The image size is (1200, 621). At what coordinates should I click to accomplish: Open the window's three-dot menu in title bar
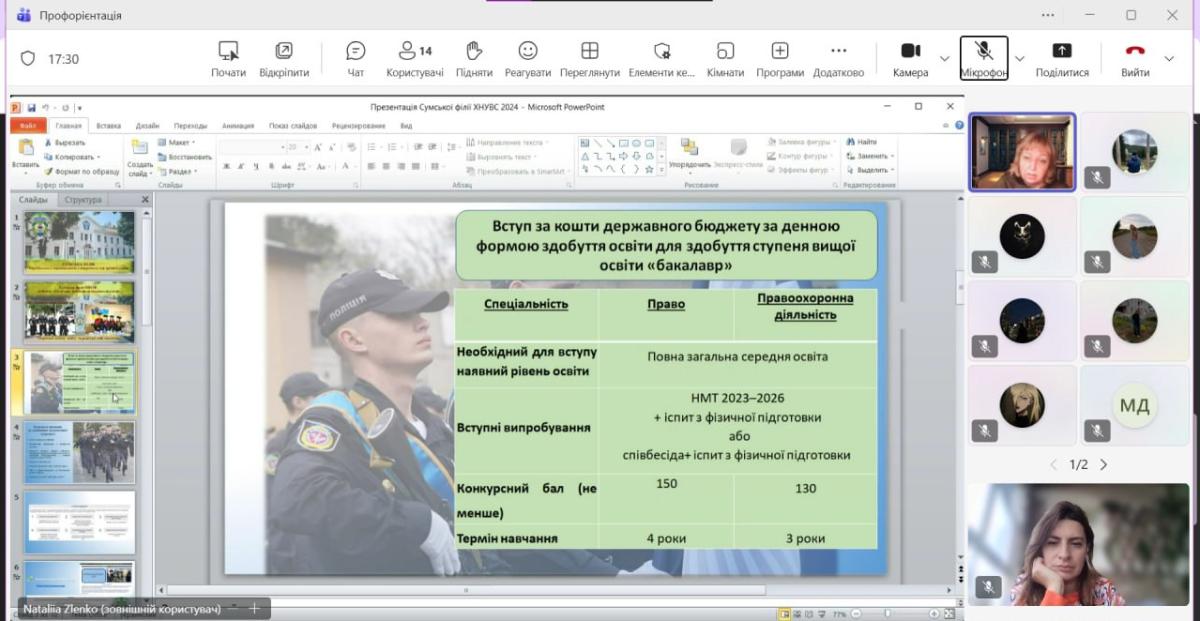point(1048,15)
